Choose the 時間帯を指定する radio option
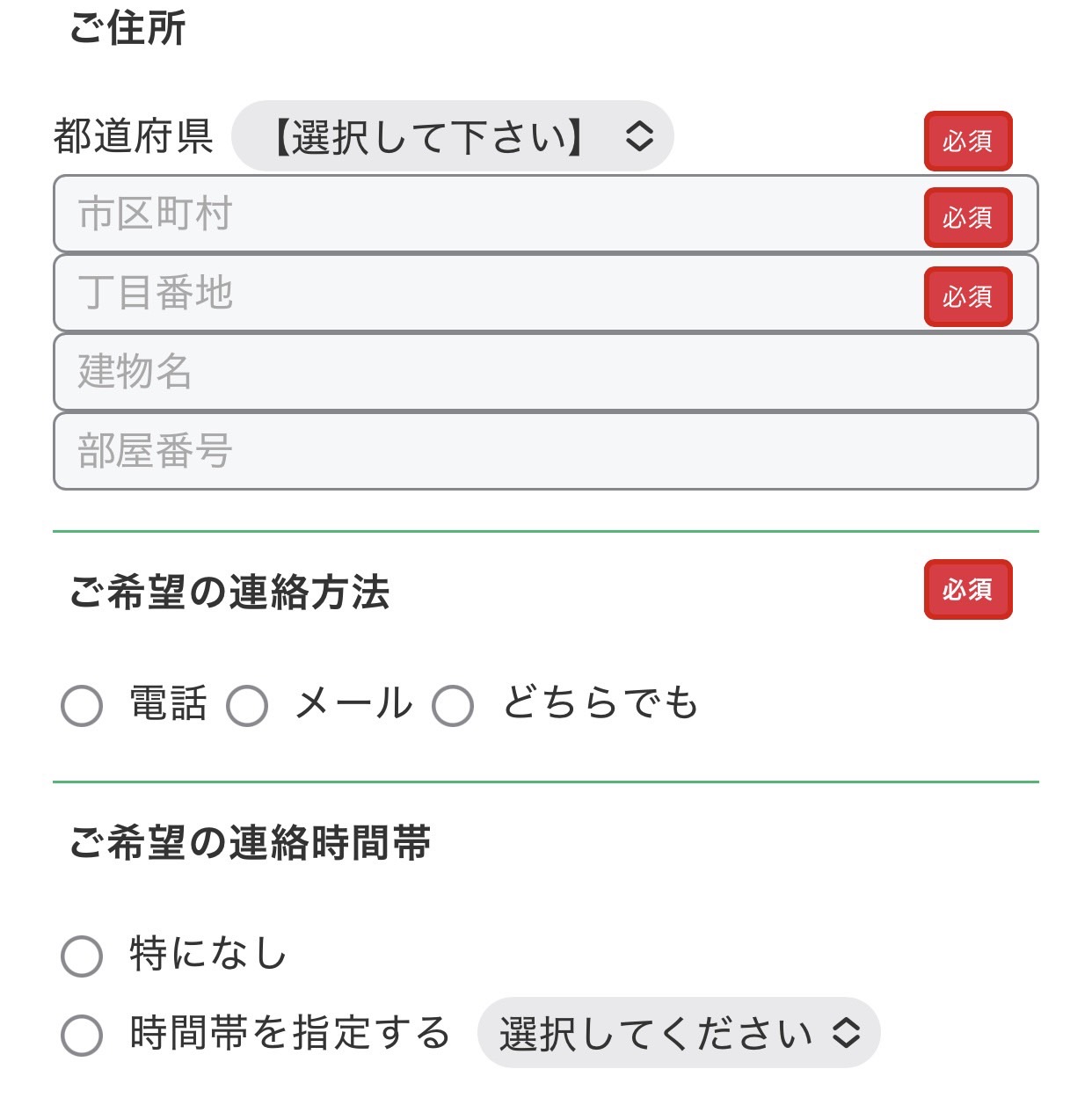This screenshot has width=1092, height=1098. [x=82, y=1035]
